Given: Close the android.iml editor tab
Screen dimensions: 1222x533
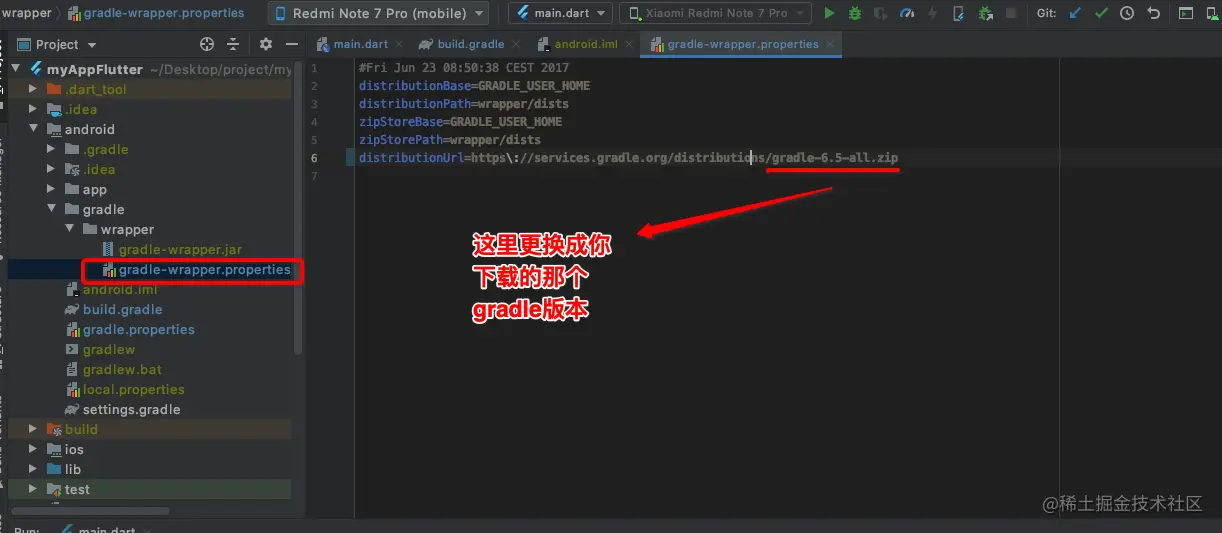Looking at the screenshot, I should pos(630,44).
